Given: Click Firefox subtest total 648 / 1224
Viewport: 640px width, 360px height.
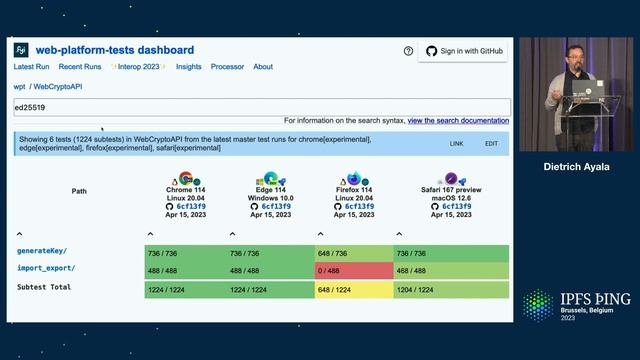Looking at the screenshot, I should [354, 290].
